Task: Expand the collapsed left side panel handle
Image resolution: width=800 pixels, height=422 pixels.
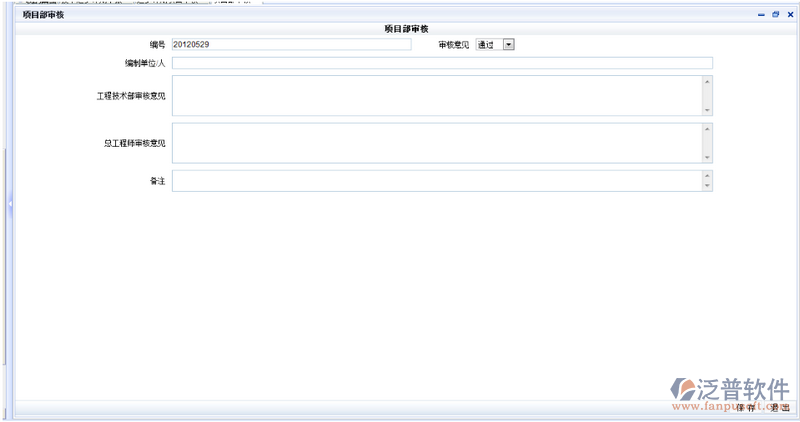Action: point(10,204)
